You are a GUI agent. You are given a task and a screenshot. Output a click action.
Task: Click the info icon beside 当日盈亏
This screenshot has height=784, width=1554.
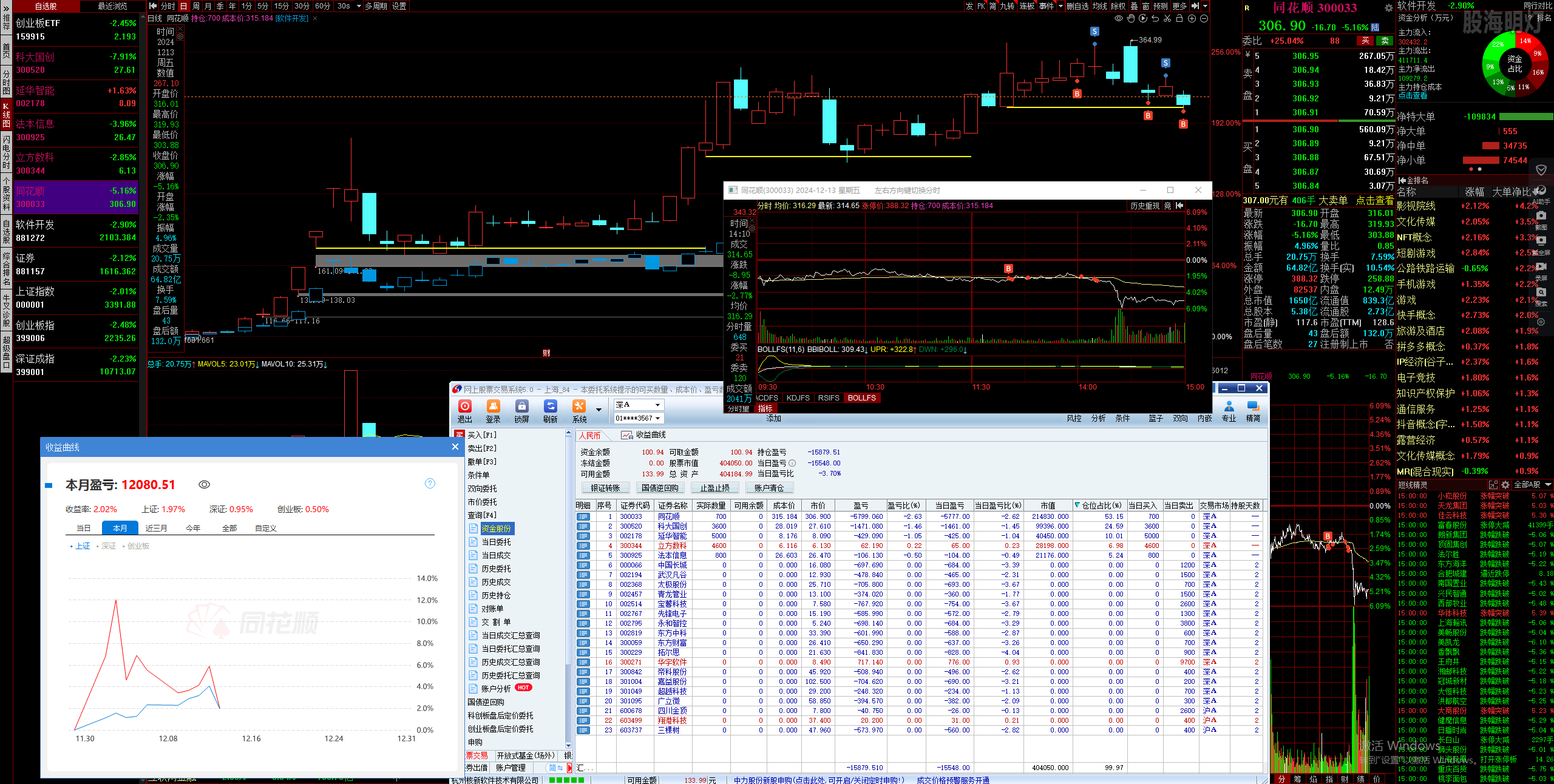point(792,463)
